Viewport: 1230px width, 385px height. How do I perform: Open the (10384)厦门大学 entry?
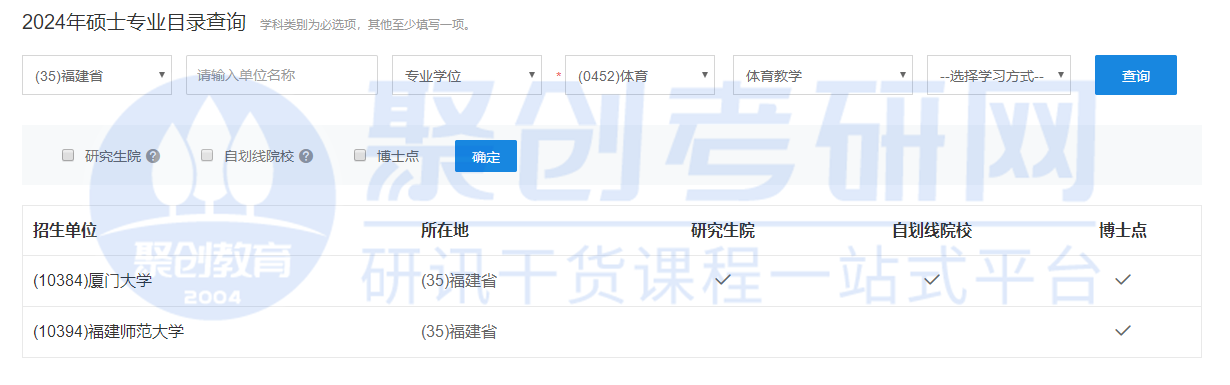coord(92,281)
